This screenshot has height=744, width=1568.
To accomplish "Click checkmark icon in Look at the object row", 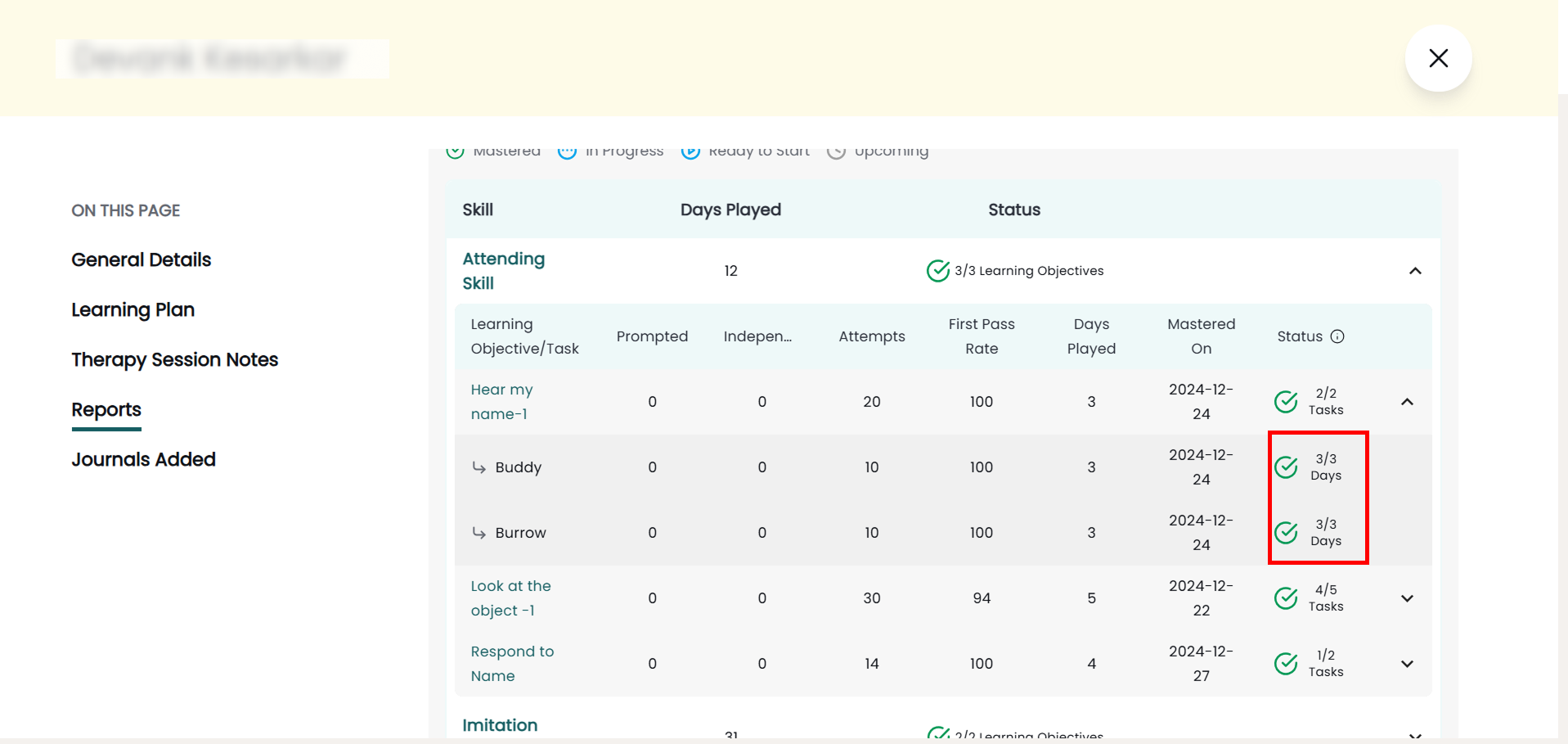I will coord(1286,597).
